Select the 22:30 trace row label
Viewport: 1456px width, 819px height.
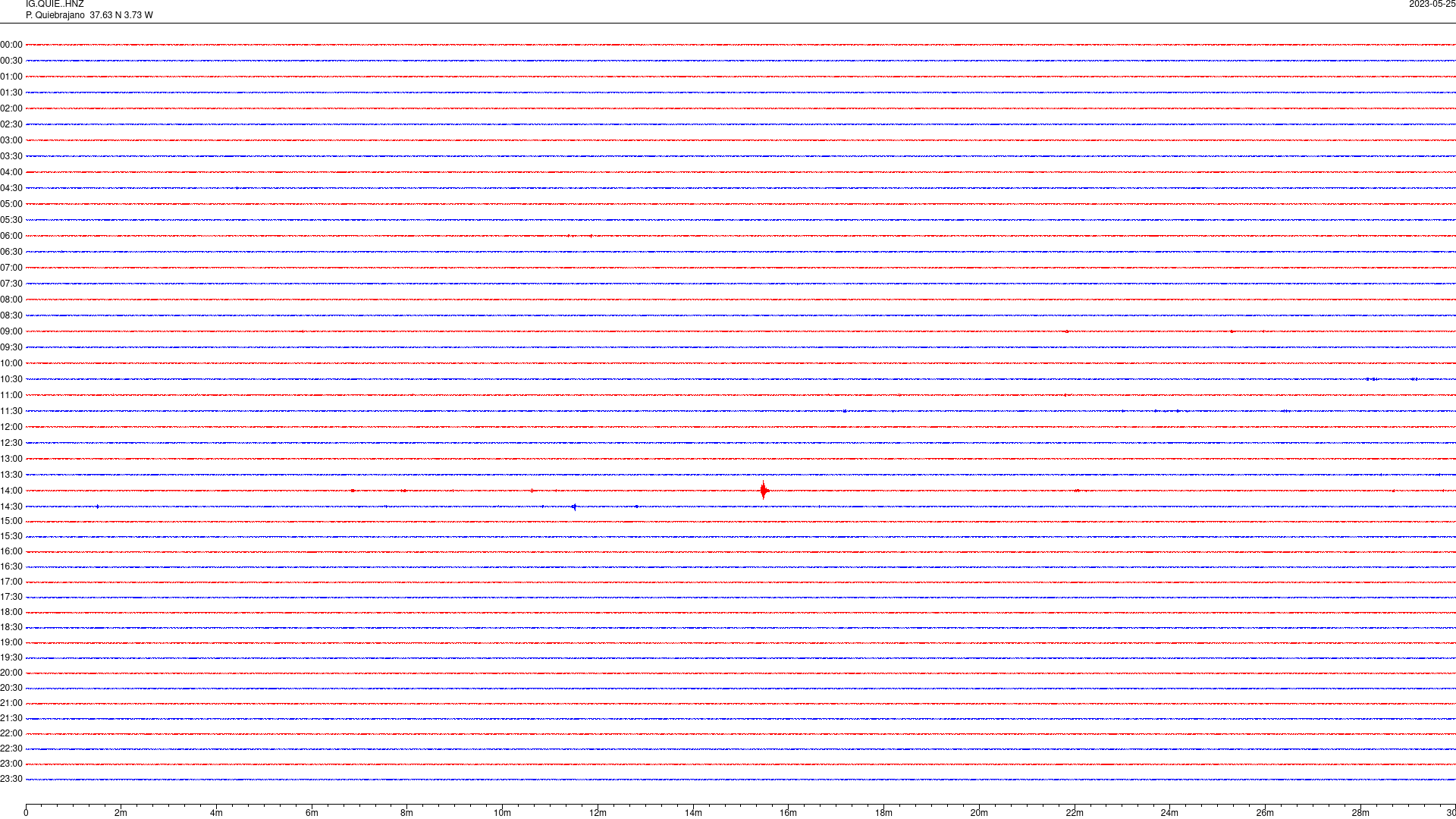pos(11,748)
